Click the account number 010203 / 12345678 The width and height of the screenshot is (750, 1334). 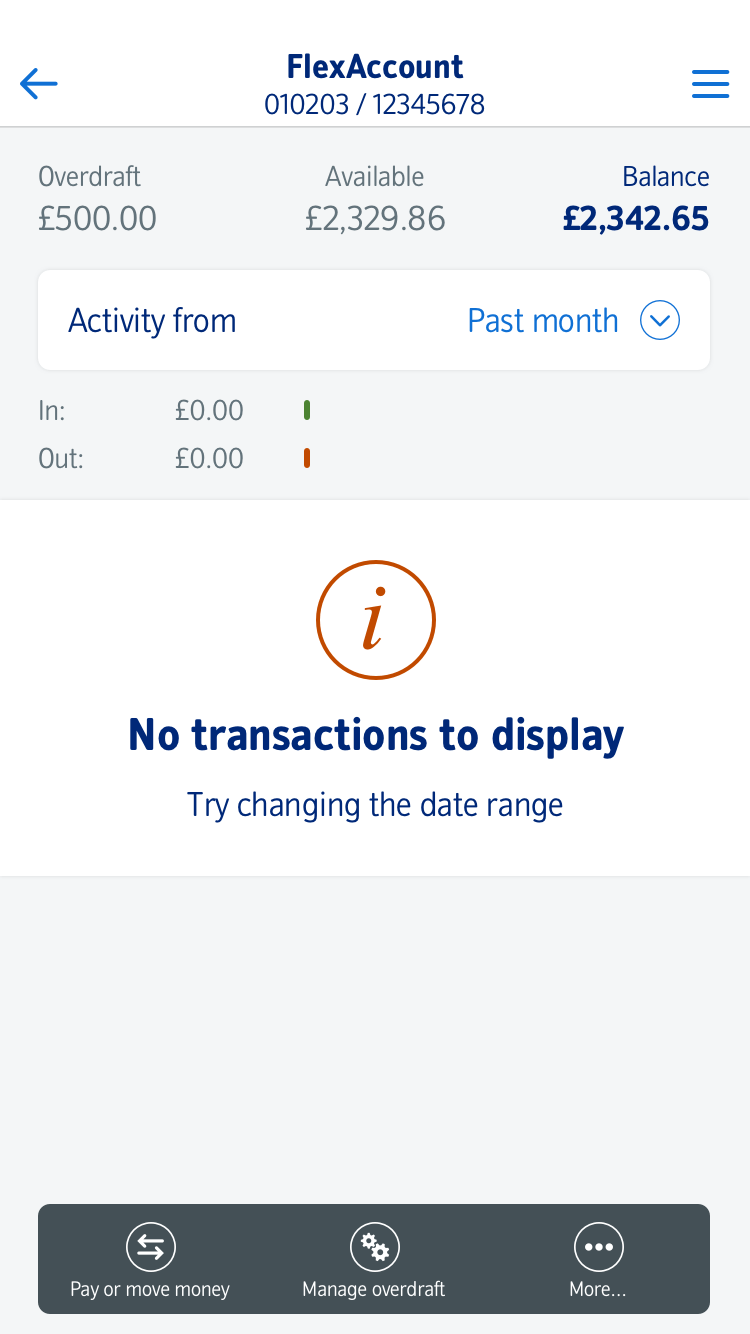pyautogui.click(x=375, y=104)
